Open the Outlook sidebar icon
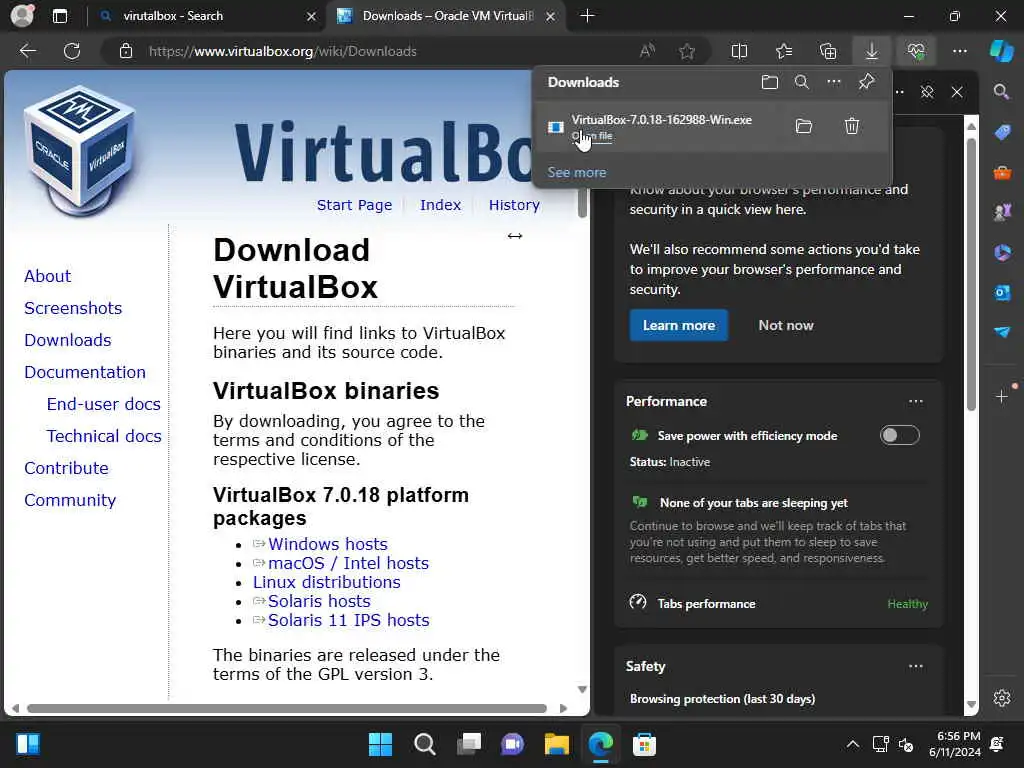Image resolution: width=1024 pixels, height=768 pixels. (1002, 292)
